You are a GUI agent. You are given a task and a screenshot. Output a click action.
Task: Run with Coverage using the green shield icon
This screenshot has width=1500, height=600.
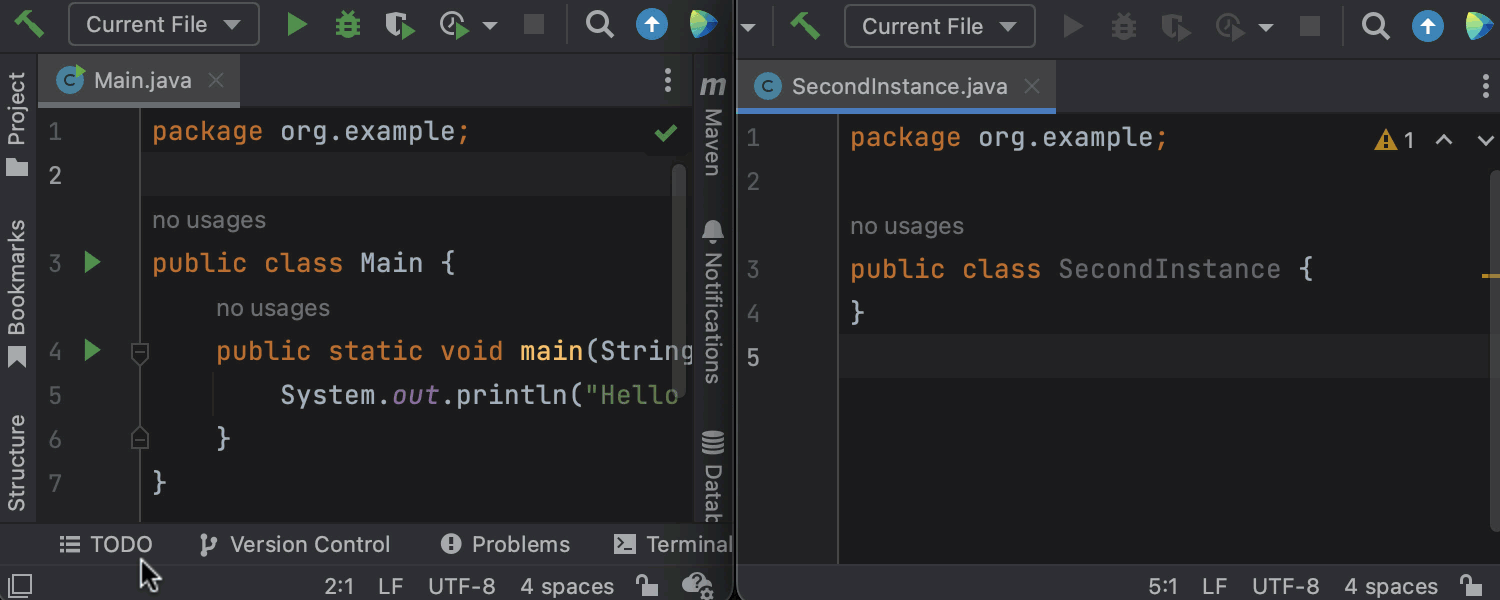(x=400, y=25)
